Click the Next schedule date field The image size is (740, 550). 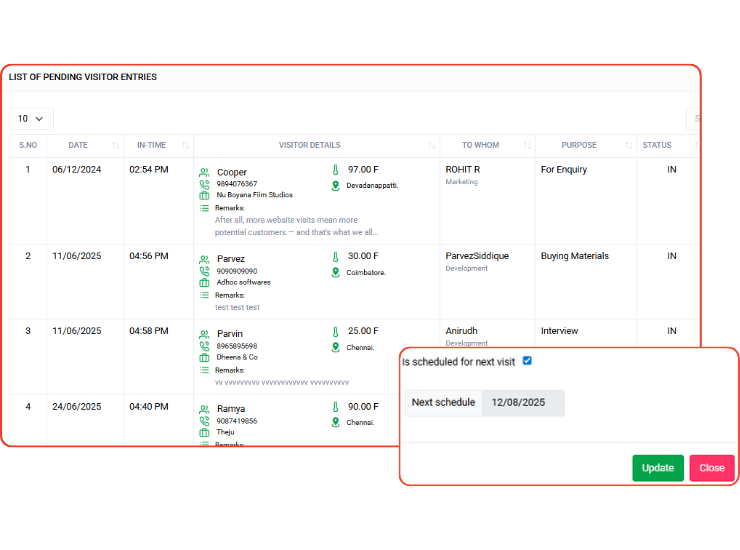pos(523,403)
